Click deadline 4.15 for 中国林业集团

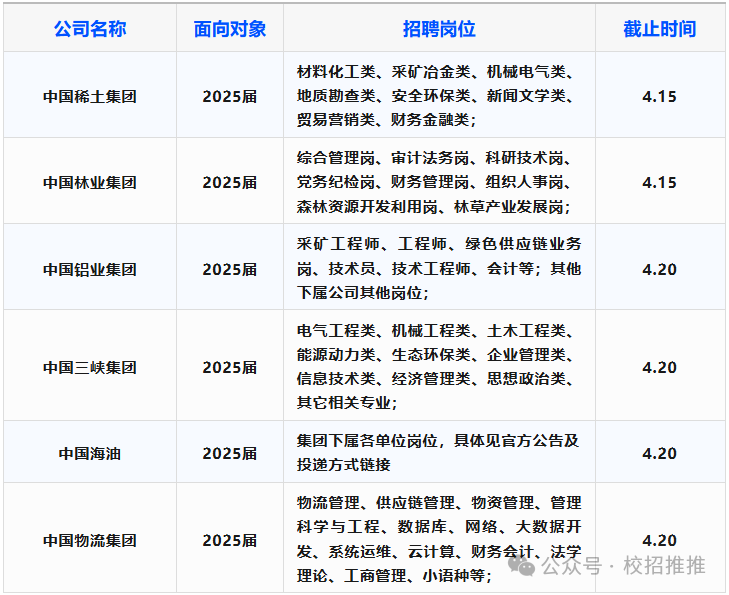click(x=659, y=182)
